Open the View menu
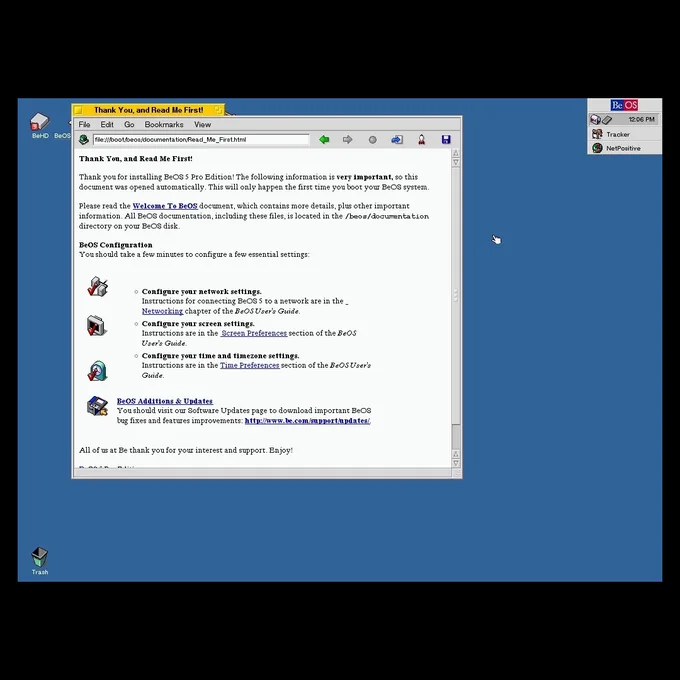The image size is (680, 680). pos(203,124)
